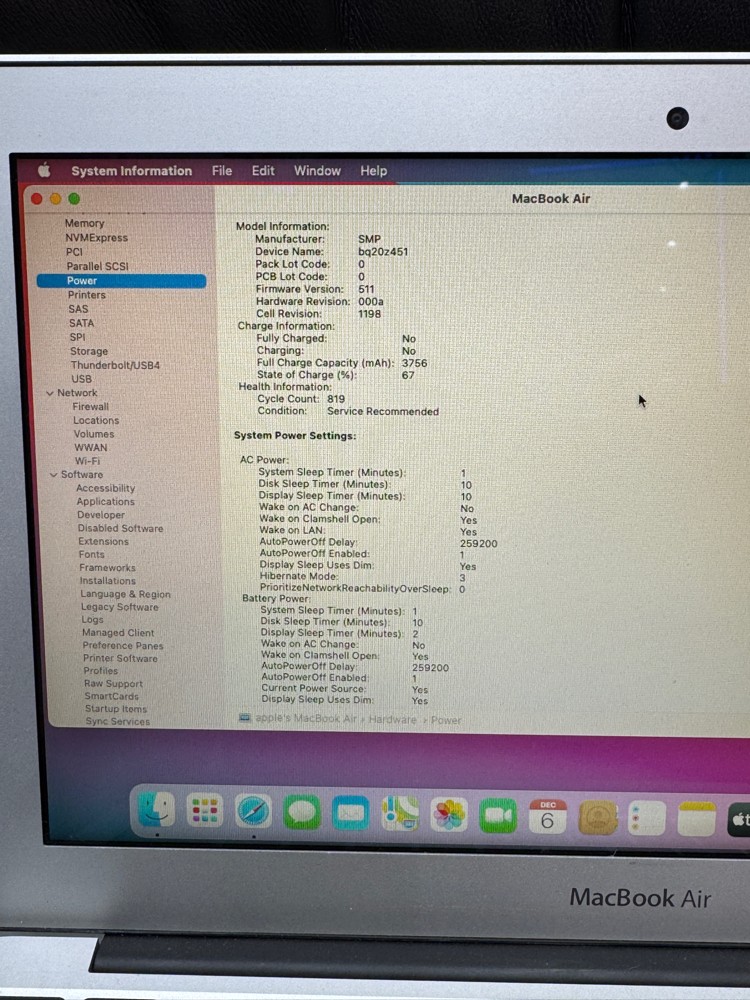The image size is (750, 1000).
Task: Select Storage in sidebar
Action: [89, 351]
